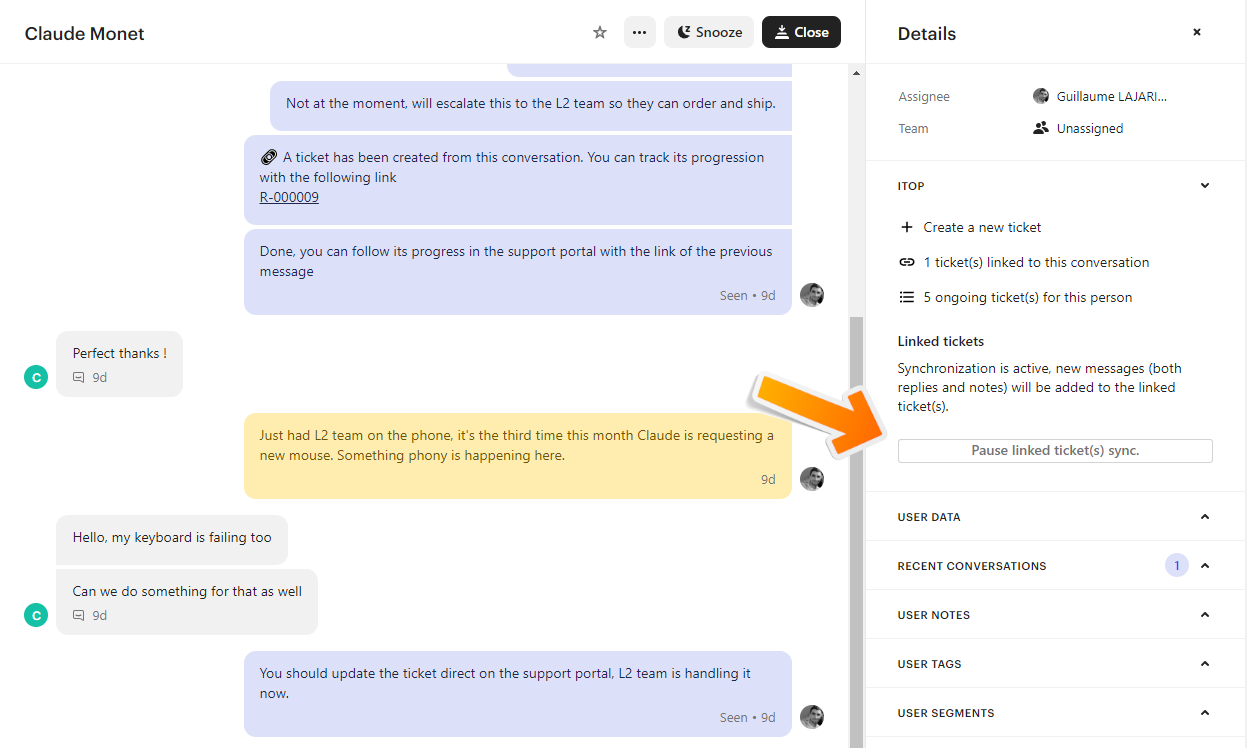Click the Unassigned team icon
Image resolution: width=1247 pixels, height=748 pixels.
(1041, 128)
